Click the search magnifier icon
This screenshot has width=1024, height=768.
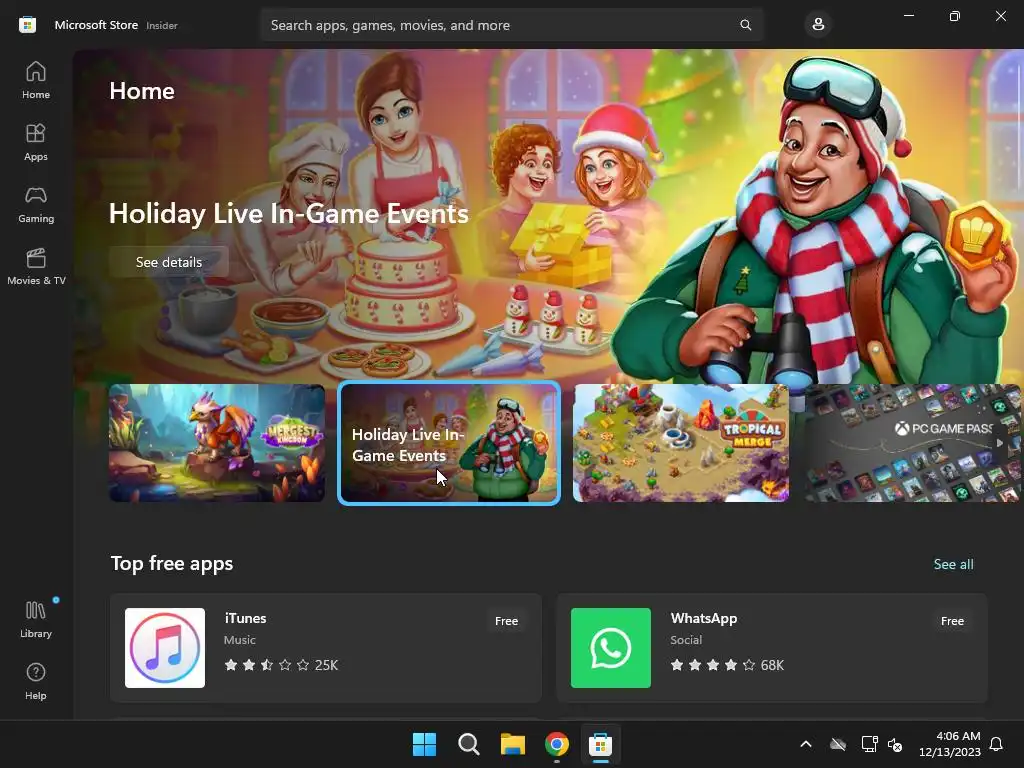click(745, 25)
